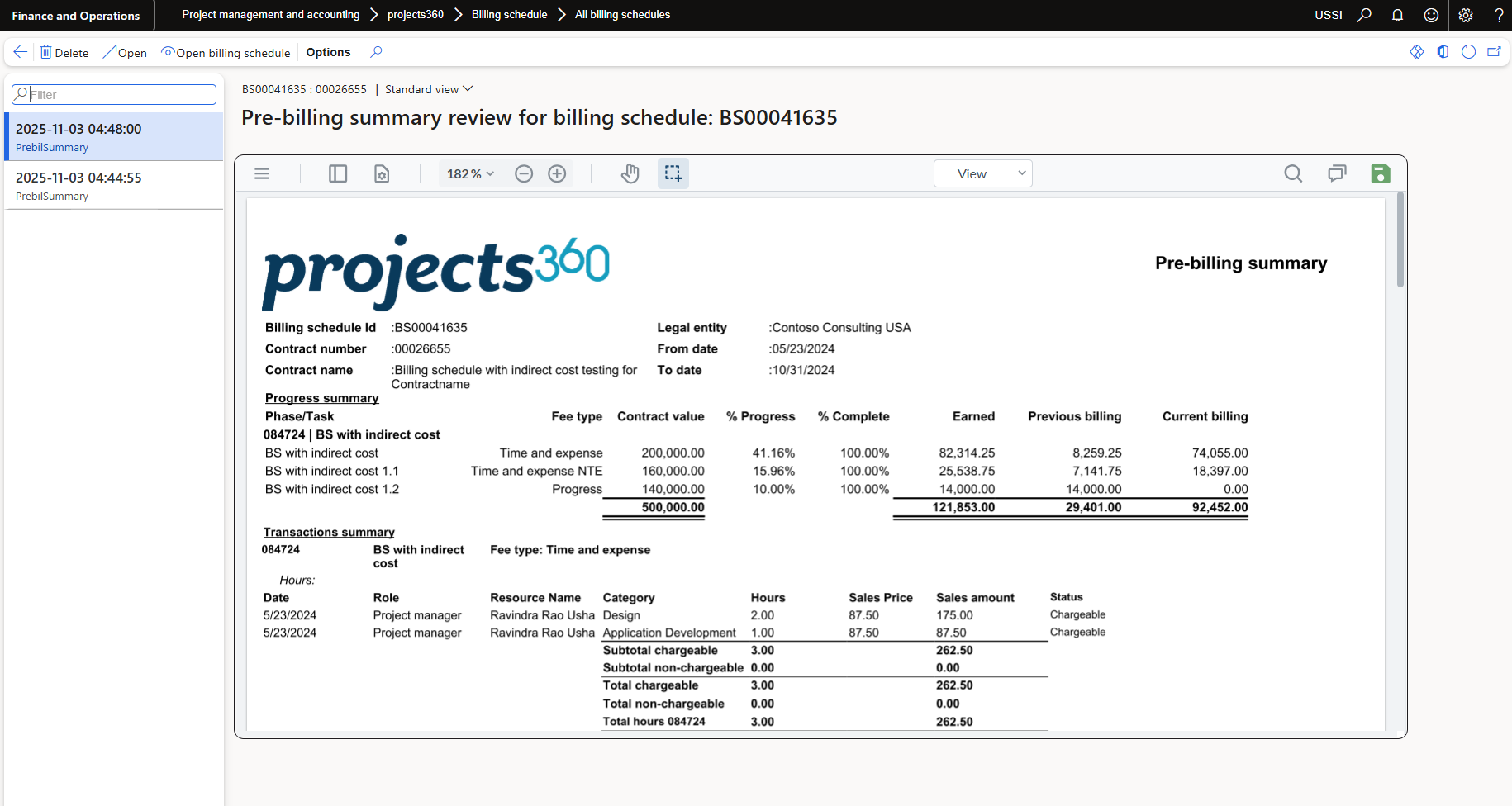
Task: Click the zoom in plus icon
Action: click(557, 173)
